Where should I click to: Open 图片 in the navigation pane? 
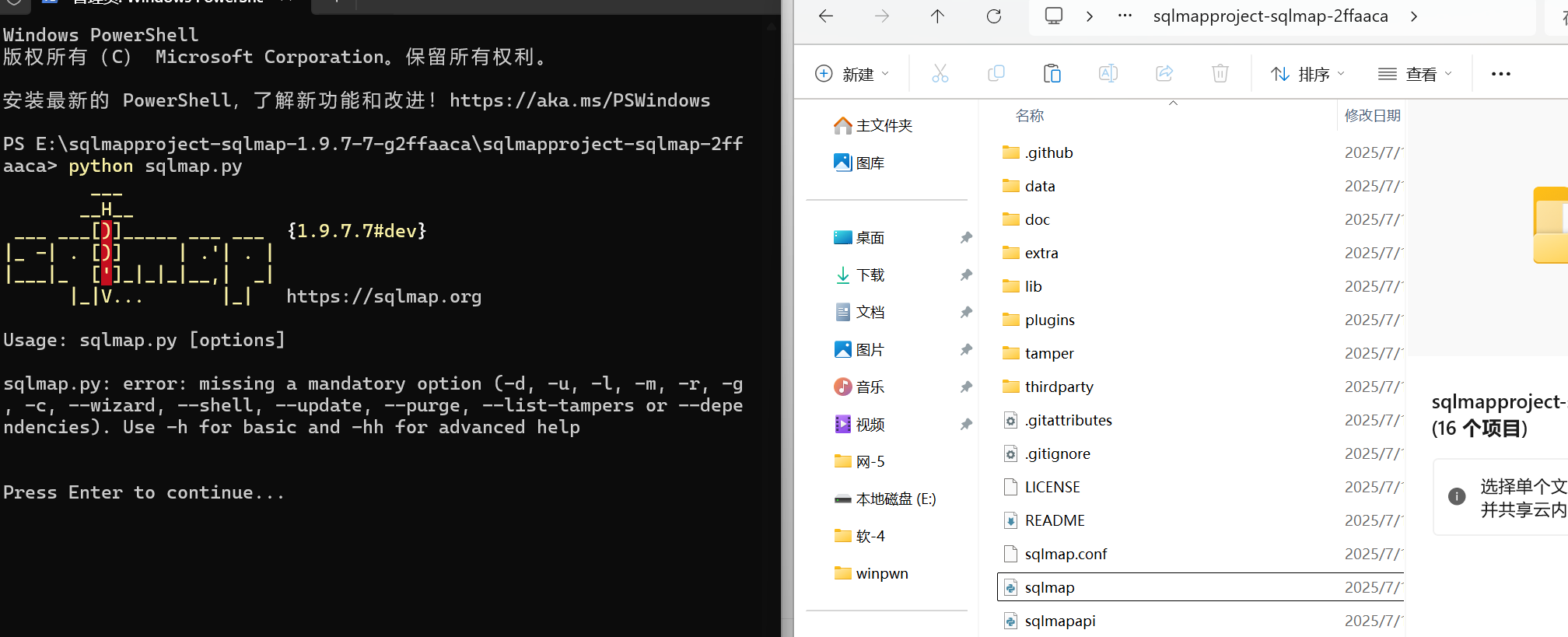pyautogui.click(x=859, y=349)
